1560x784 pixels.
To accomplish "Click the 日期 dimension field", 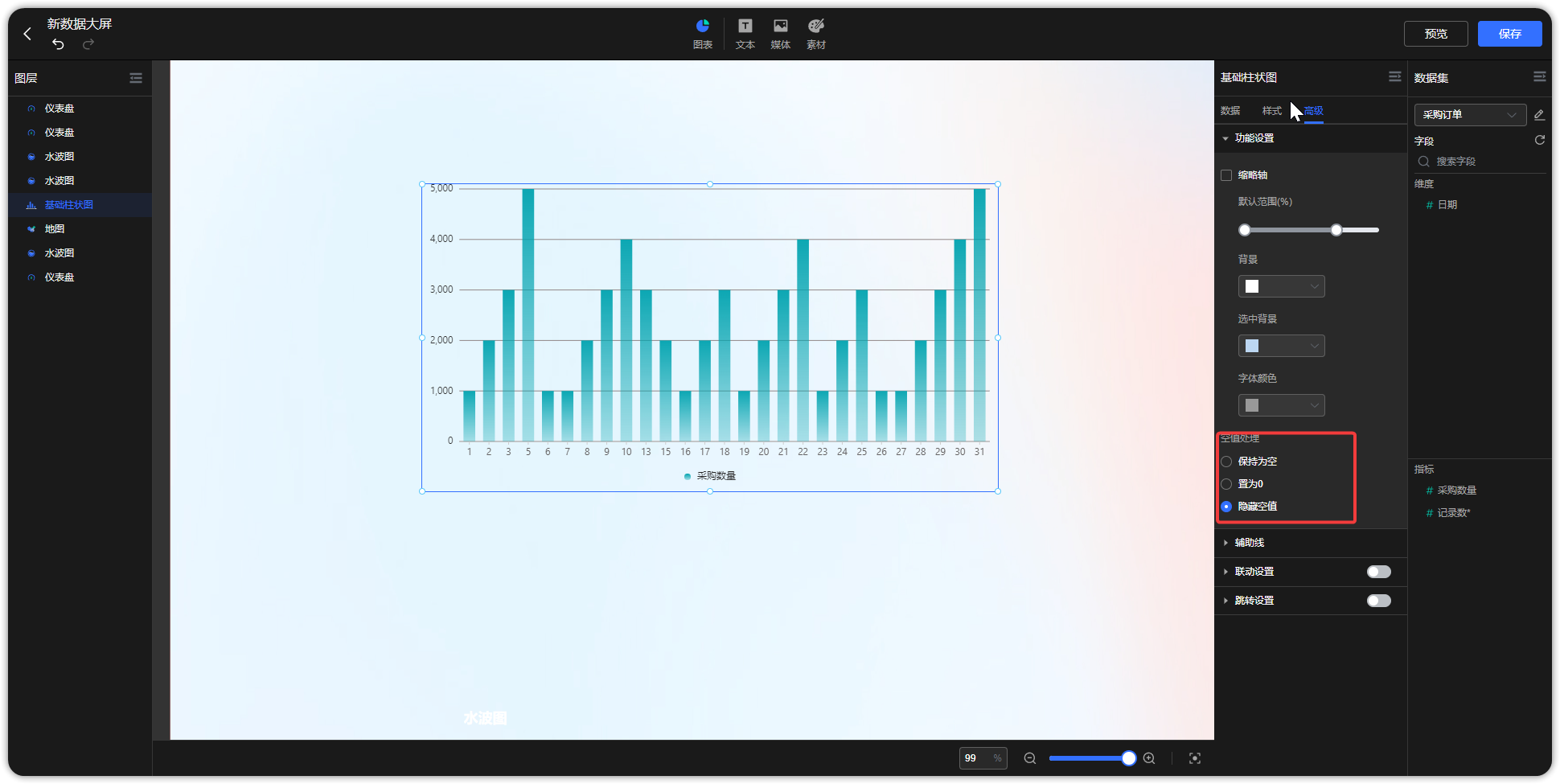I will 1447,205.
